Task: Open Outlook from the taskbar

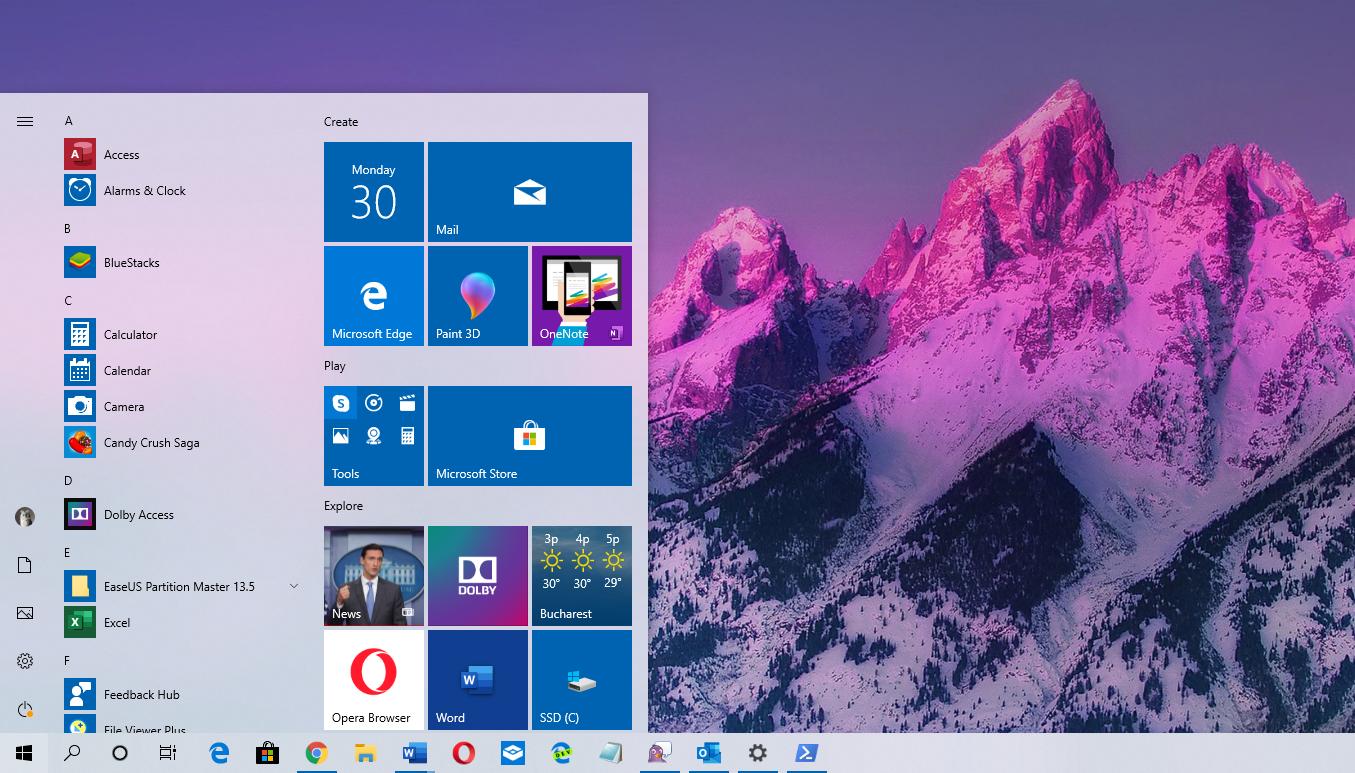Action: [709, 753]
